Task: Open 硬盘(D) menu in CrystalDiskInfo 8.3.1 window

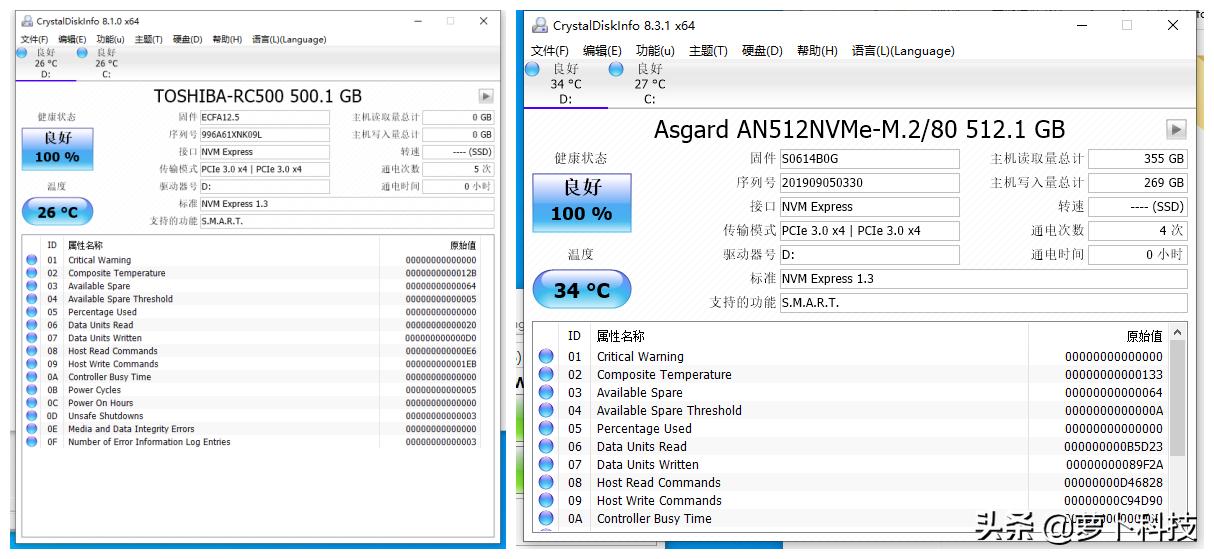Action: [762, 51]
